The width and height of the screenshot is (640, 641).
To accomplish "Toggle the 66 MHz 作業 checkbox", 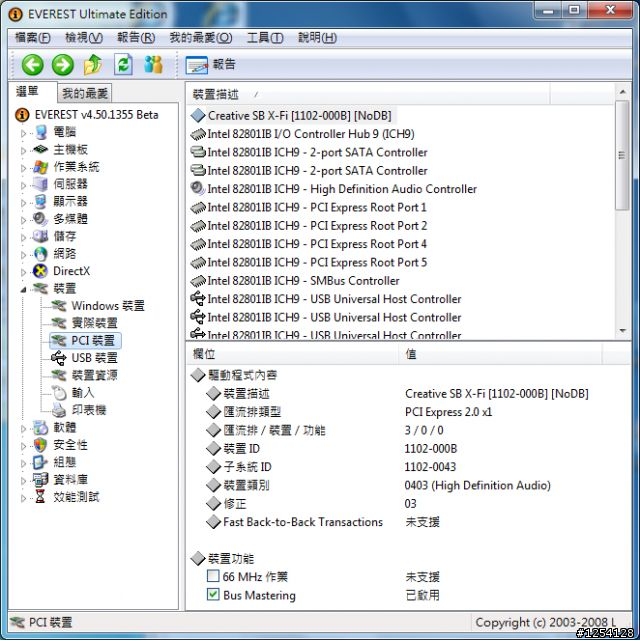I will coord(213,576).
